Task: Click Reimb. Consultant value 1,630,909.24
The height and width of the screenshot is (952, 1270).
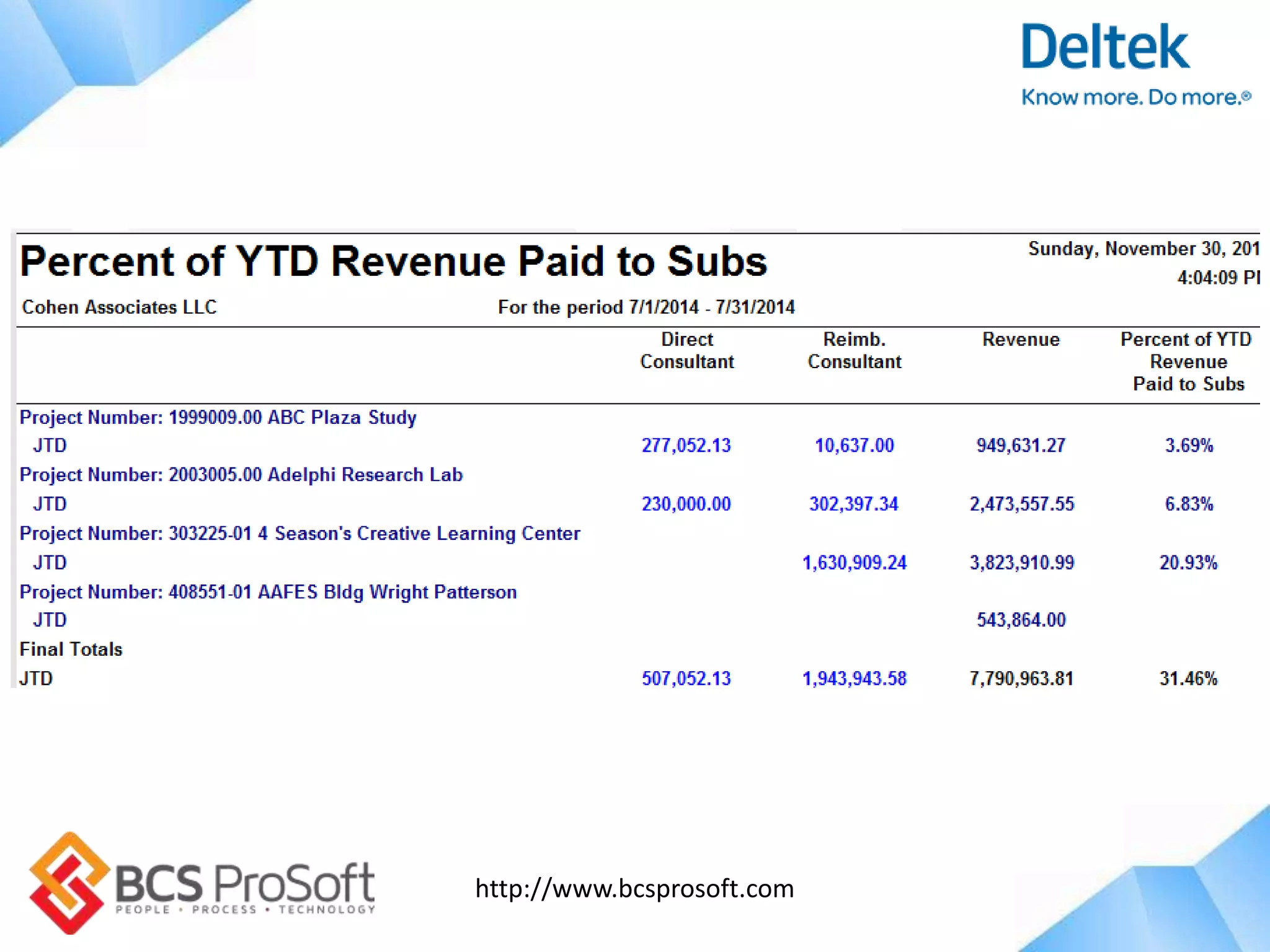Action: pos(854,563)
